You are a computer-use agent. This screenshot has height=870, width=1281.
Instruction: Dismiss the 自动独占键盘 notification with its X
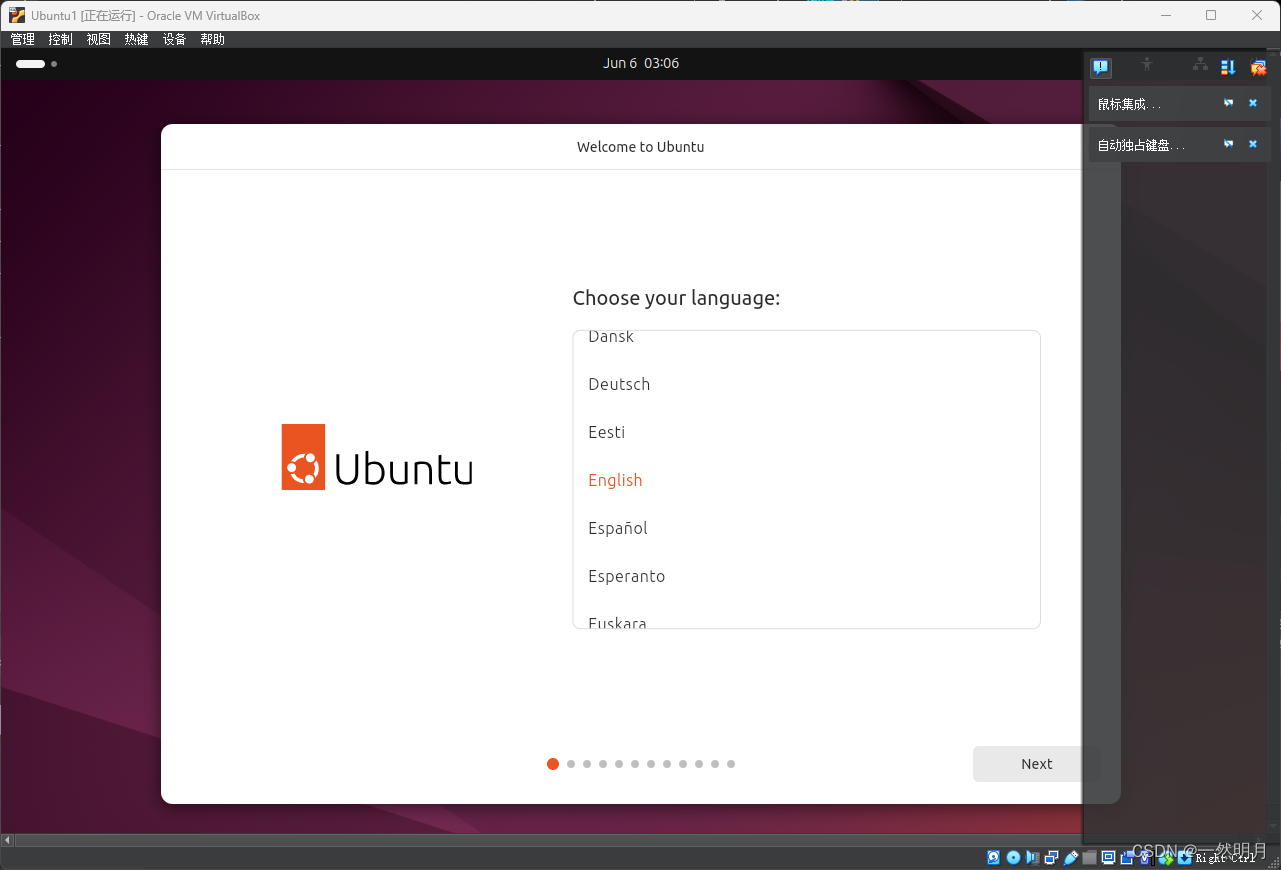(1253, 144)
